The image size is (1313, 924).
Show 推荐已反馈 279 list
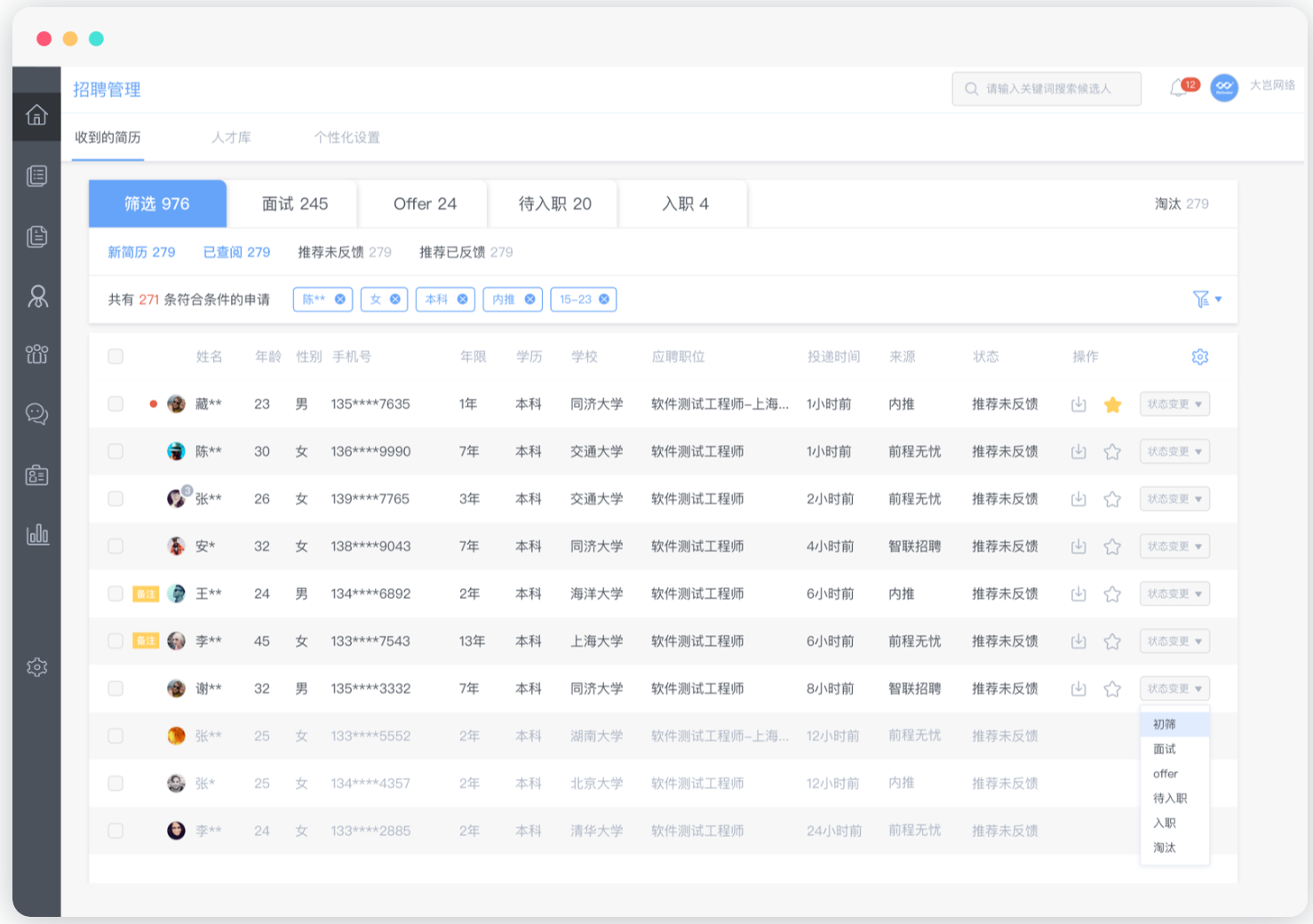tap(466, 252)
